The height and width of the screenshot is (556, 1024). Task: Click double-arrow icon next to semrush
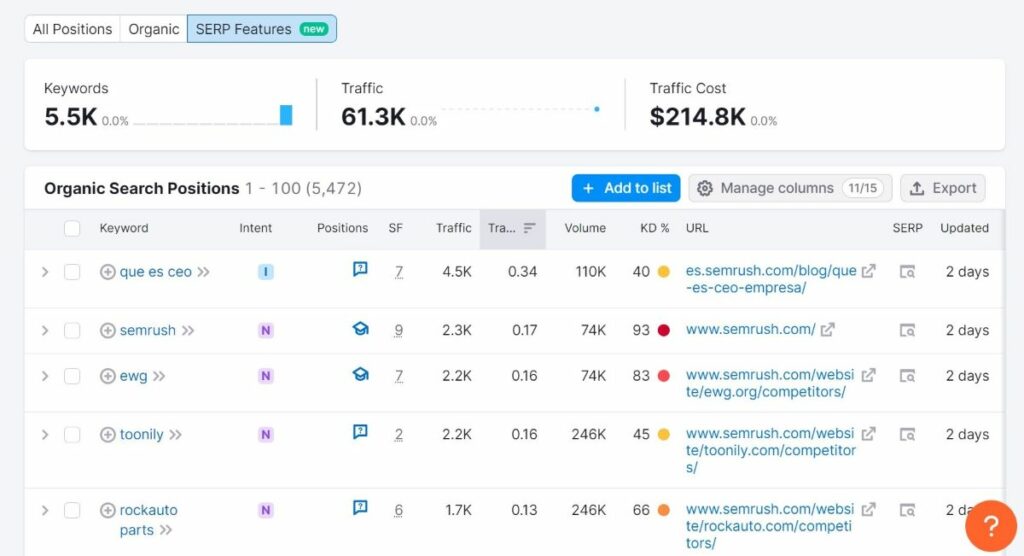point(188,331)
